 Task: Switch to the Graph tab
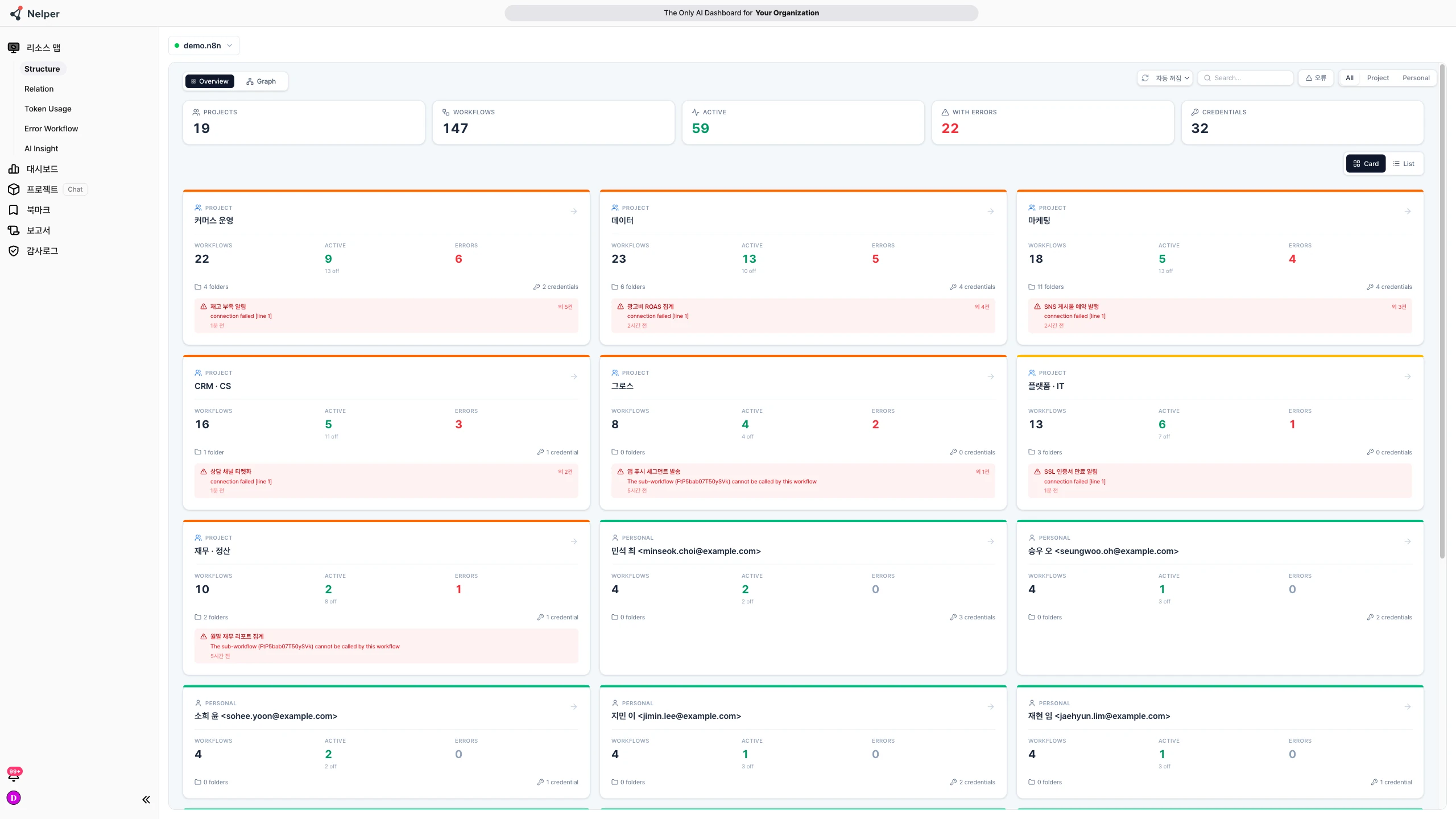(x=261, y=81)
